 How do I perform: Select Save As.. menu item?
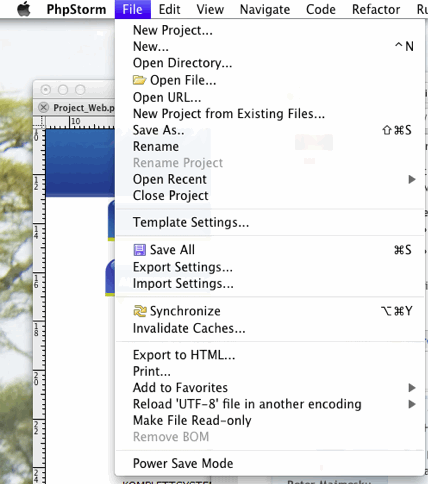(270, 130)
